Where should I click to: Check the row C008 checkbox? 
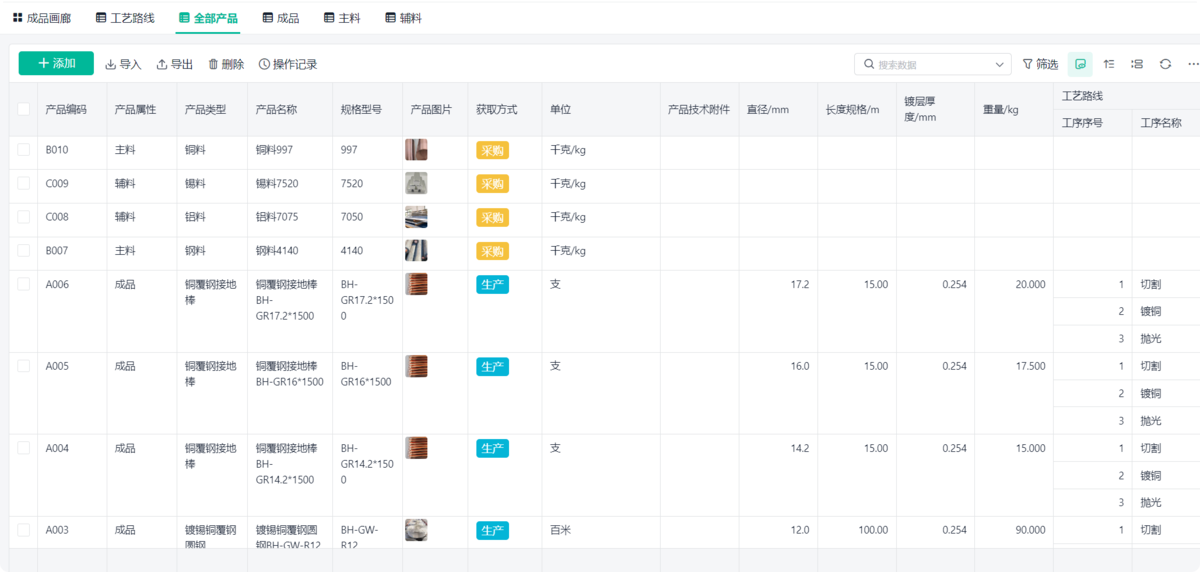tap(23, 216)
